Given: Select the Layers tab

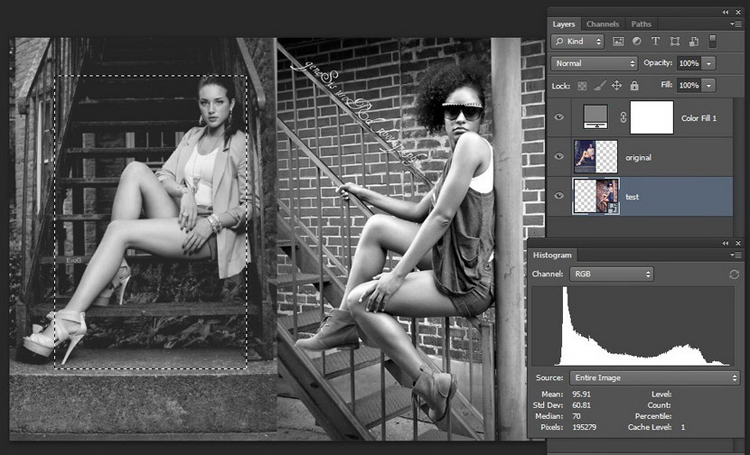Looking at the screenshot, I should tap(563, 24).
